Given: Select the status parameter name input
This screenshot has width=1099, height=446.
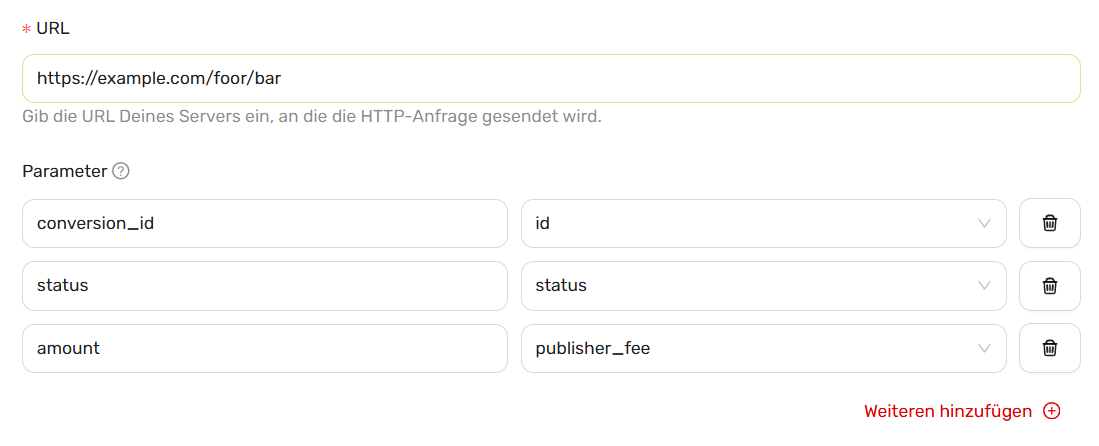Looking at the screenshot, I should point(265,285).
